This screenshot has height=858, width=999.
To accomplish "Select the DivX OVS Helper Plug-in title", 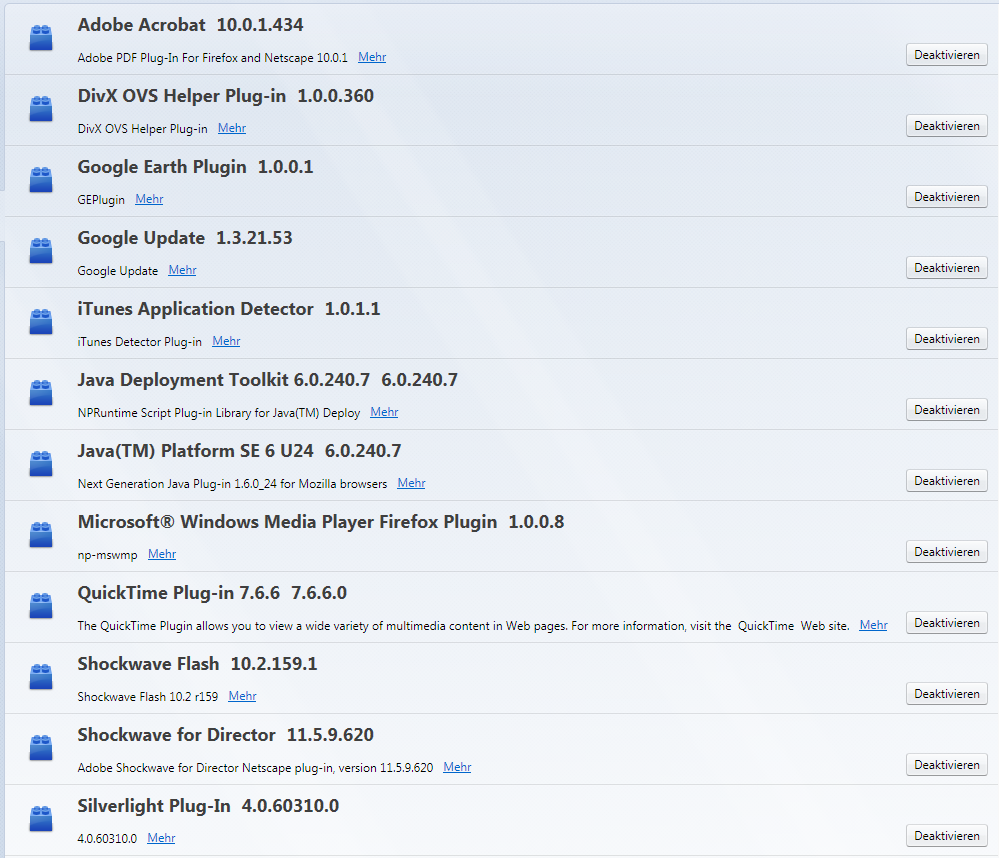I will point(226,96).
